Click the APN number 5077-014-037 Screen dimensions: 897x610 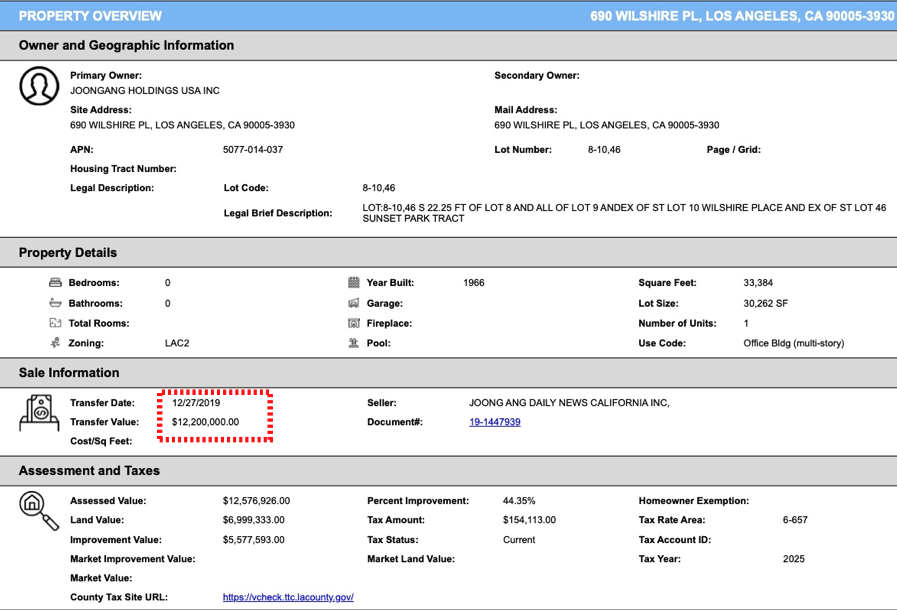[252, 149]
